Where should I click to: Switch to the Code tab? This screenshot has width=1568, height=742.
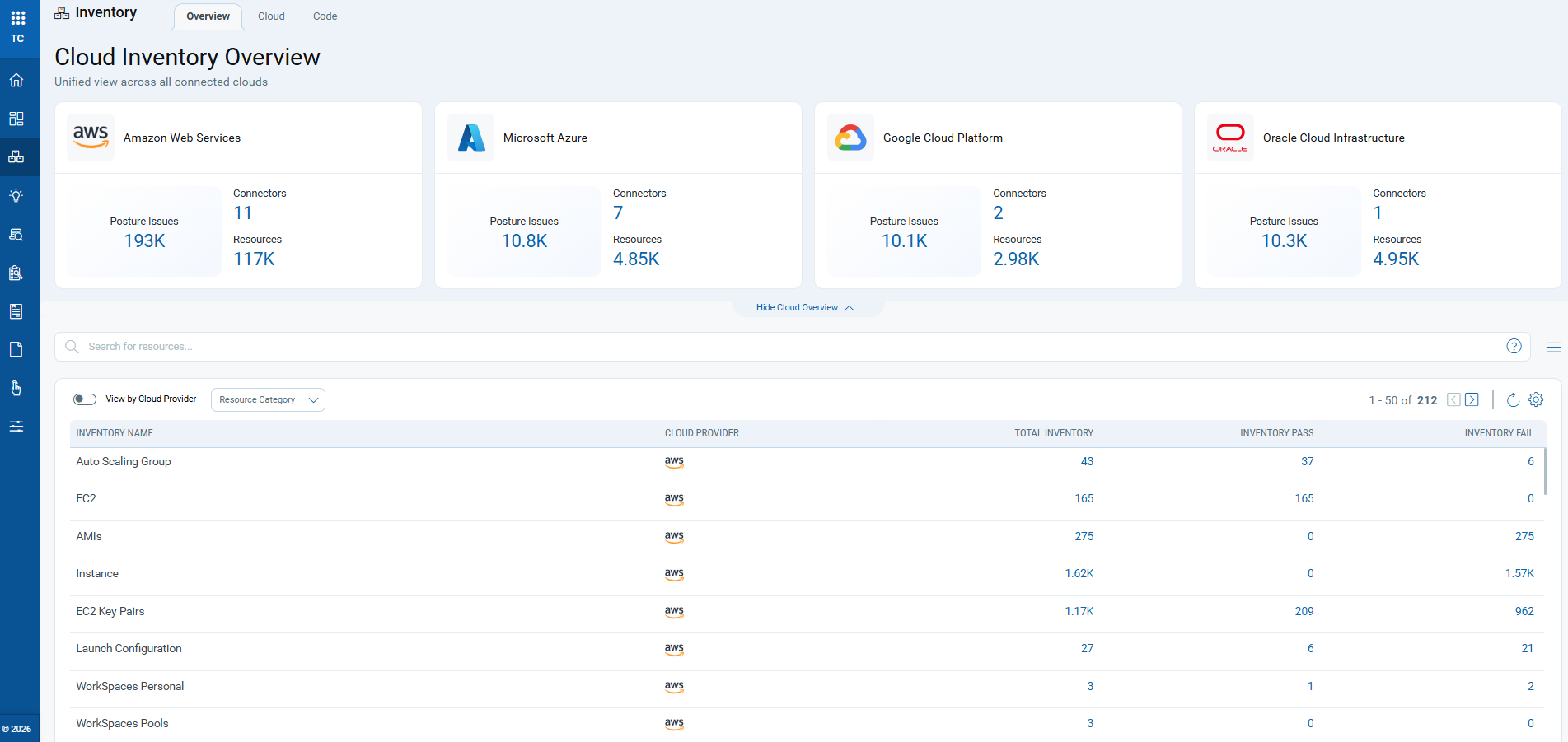[325, 16]
